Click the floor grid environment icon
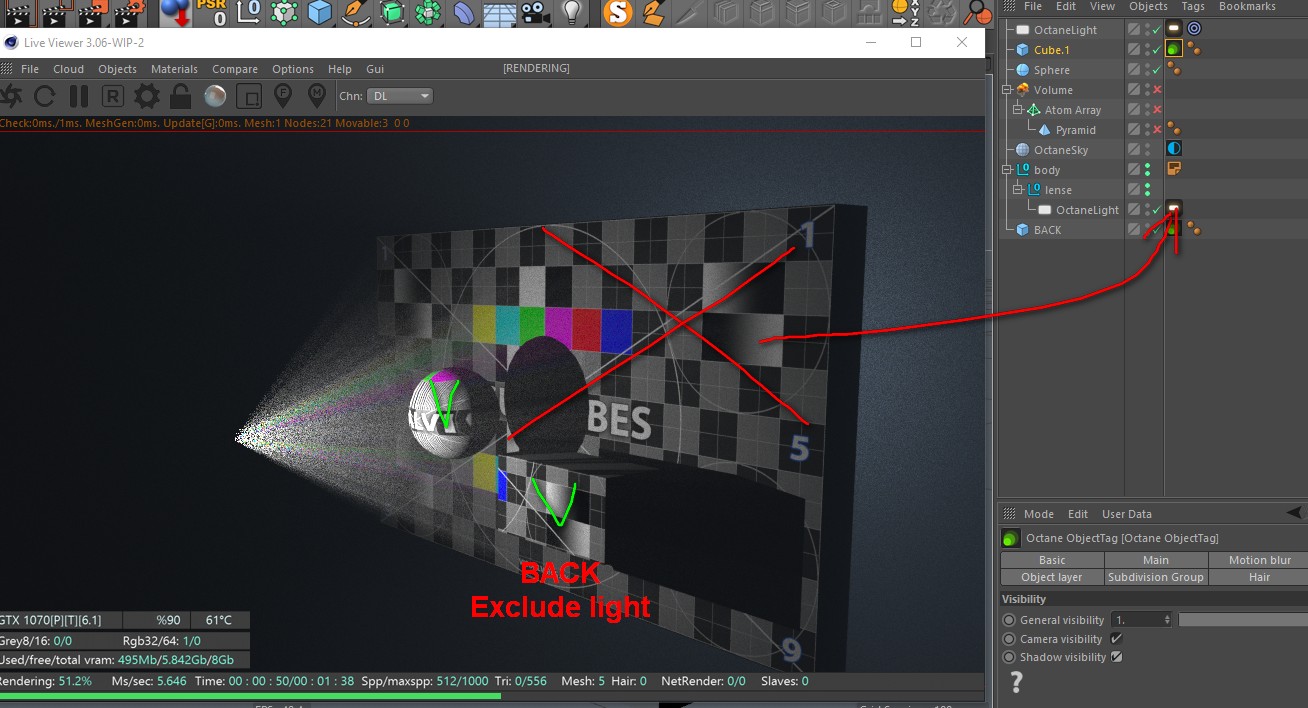Viewport: 1308px width, 708px height. coord(501,12)
